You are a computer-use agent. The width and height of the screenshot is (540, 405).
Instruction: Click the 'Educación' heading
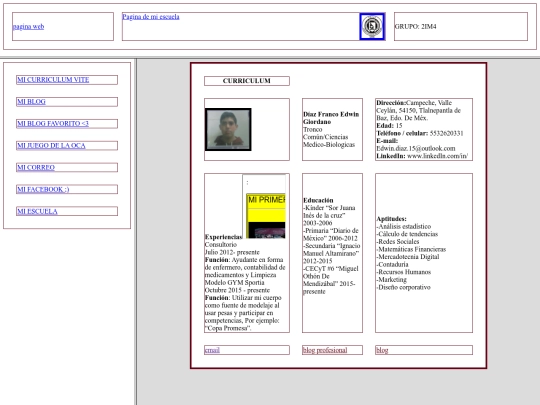(318, 200)
